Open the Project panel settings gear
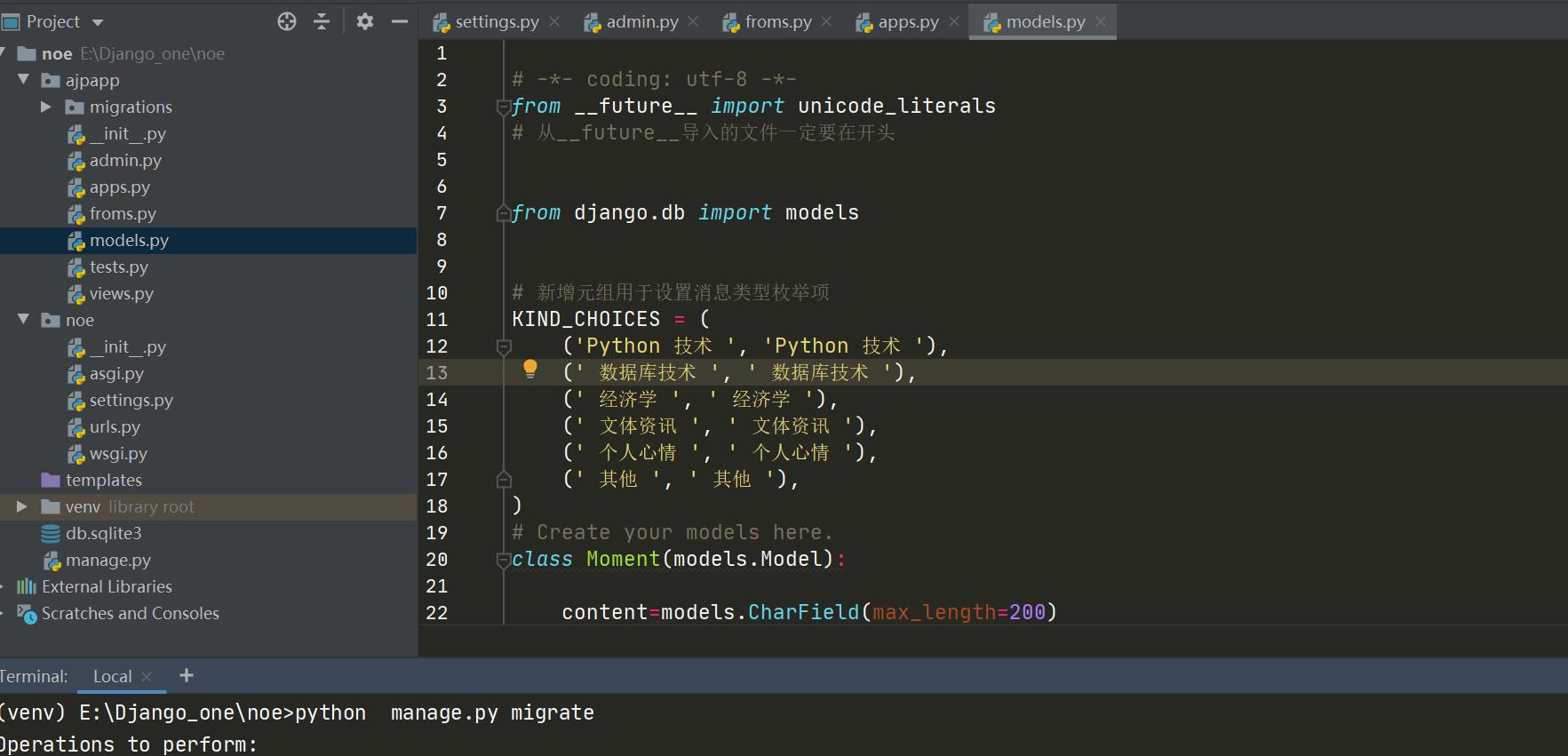 click(364, 21)
